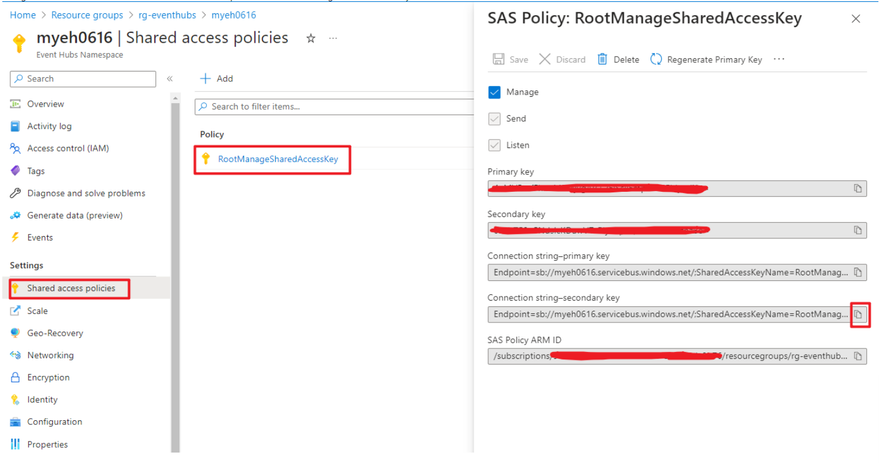
Task: Open the RootManageSharedAccessKey policy
Action: [278, 159]
